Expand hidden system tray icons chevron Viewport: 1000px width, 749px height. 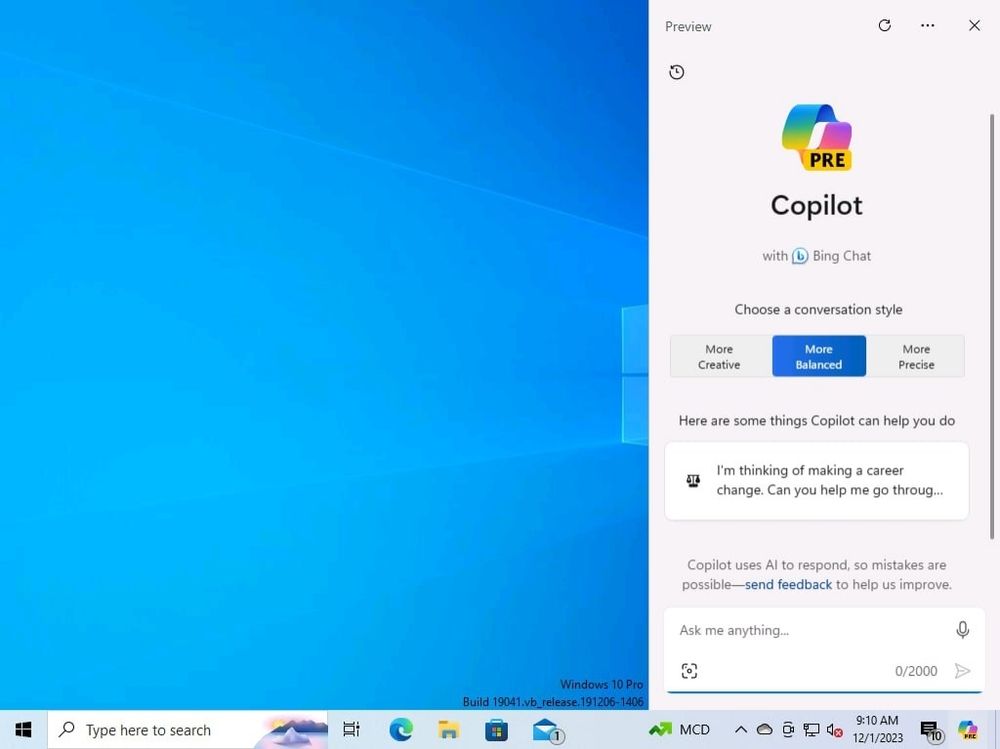tap(740, 729)
